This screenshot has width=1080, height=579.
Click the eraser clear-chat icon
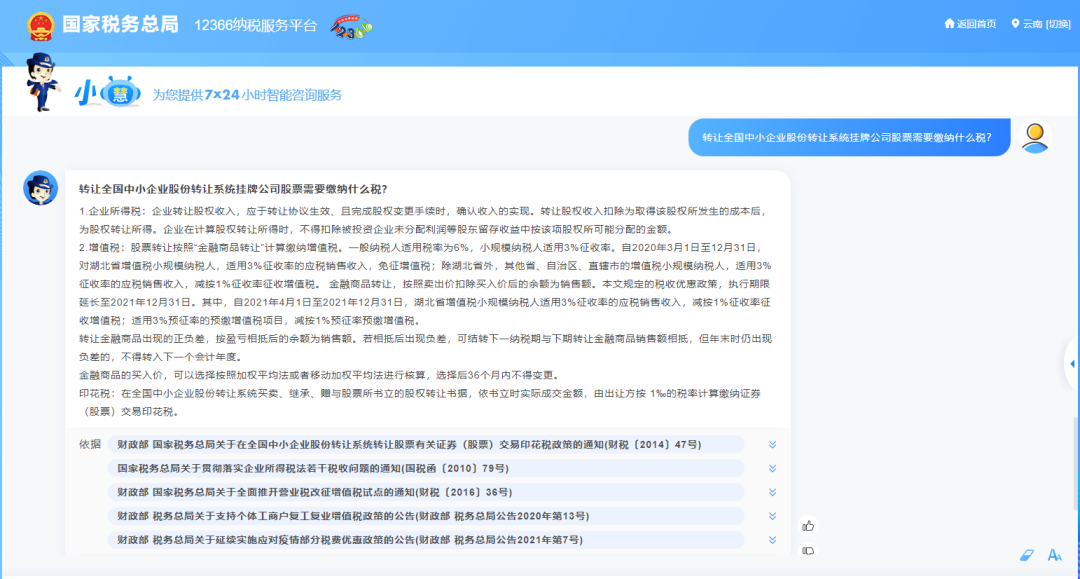1026,555
